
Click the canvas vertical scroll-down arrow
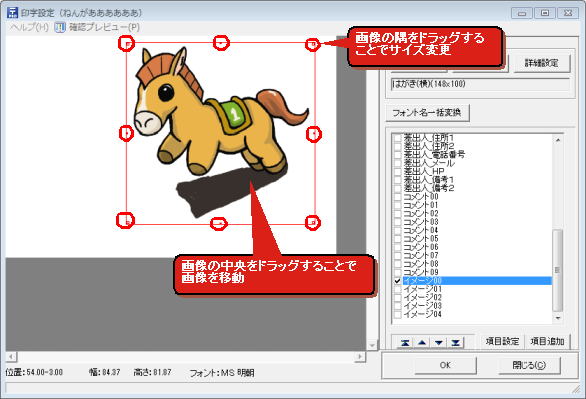tap(372, 345)
